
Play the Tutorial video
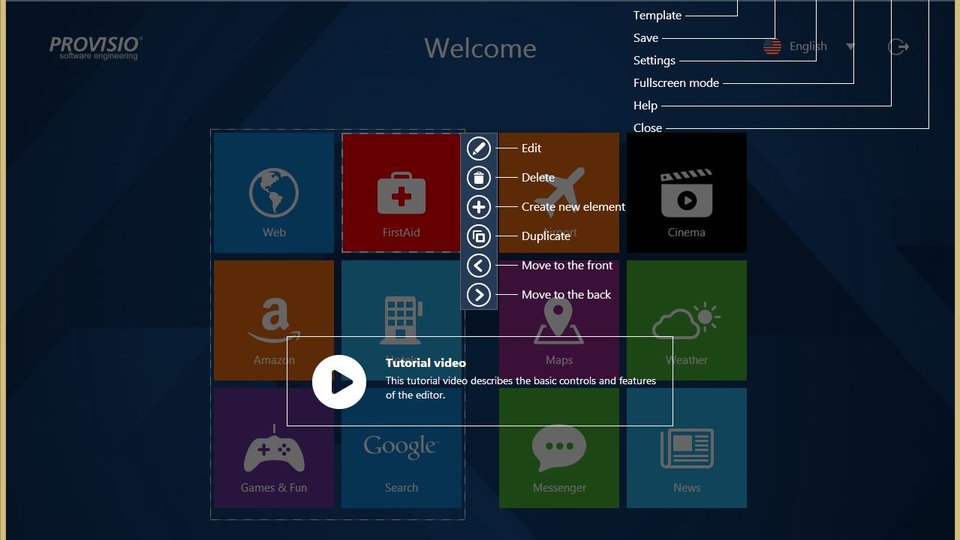click(339, 382)
